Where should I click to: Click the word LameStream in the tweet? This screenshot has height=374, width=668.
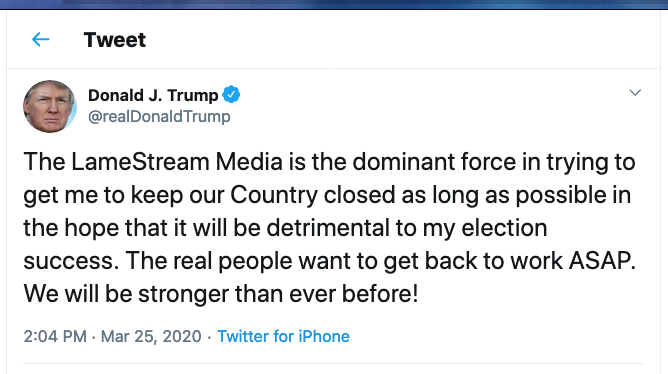pos(140,162)
